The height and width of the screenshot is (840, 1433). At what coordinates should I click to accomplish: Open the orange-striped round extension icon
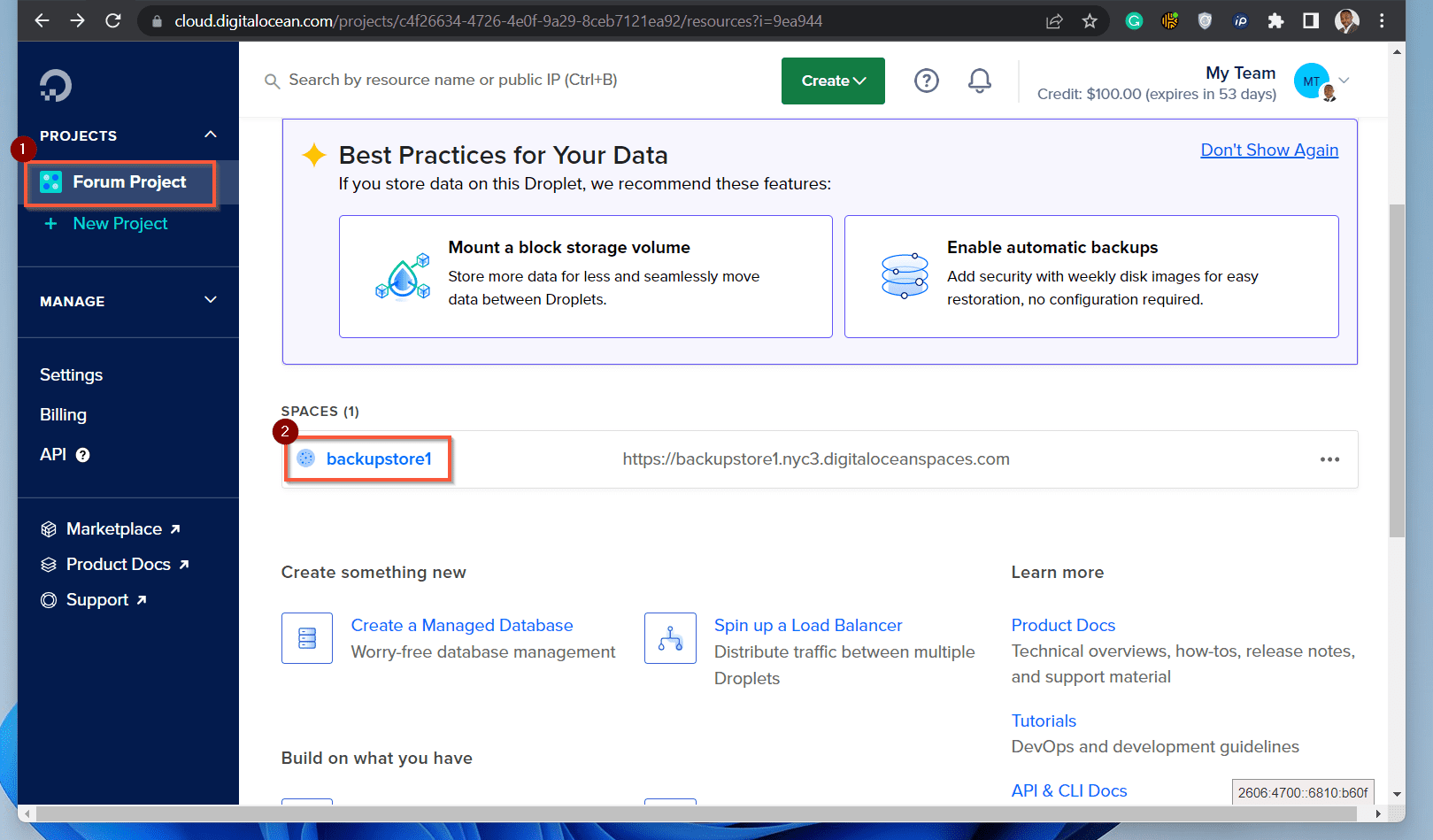click(x=1169, y=21)
